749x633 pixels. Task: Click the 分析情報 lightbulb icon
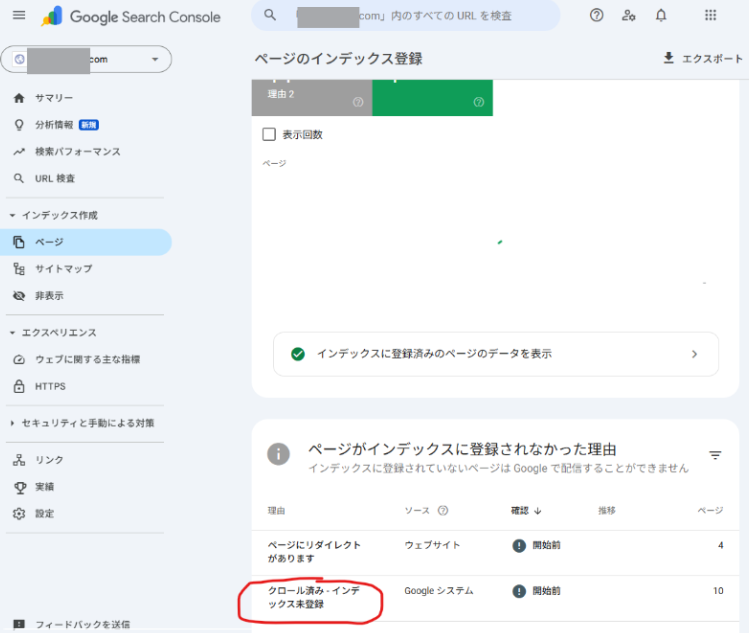(x=19, y=125)
